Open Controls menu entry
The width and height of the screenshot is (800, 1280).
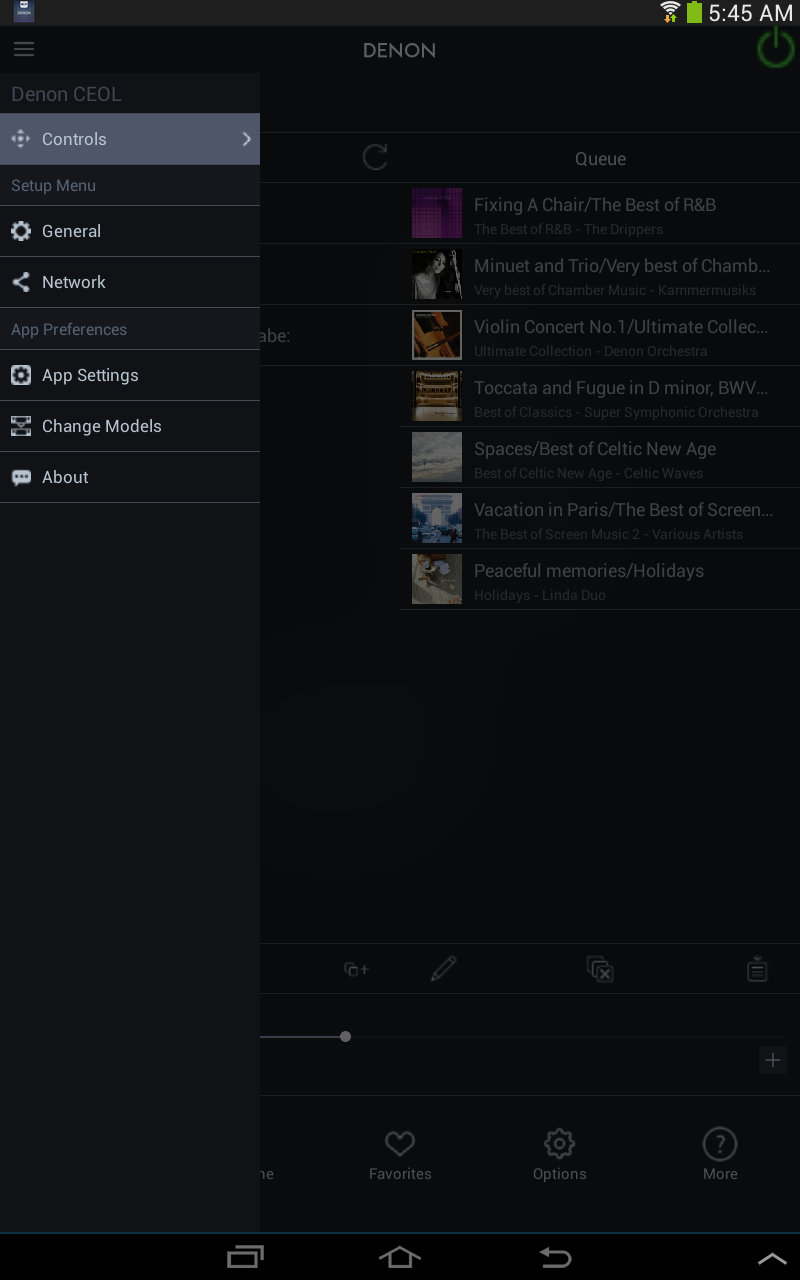130,139
